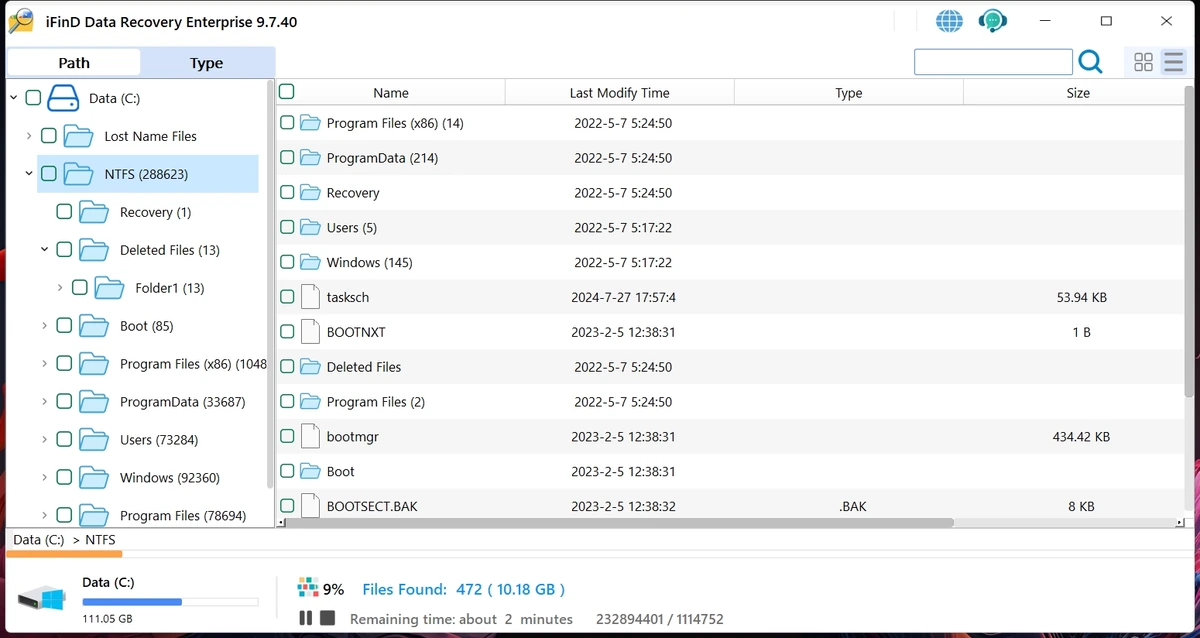Open Program Files (2) in file list
This screenshot has width=1200, height=638.
(375, 402)
